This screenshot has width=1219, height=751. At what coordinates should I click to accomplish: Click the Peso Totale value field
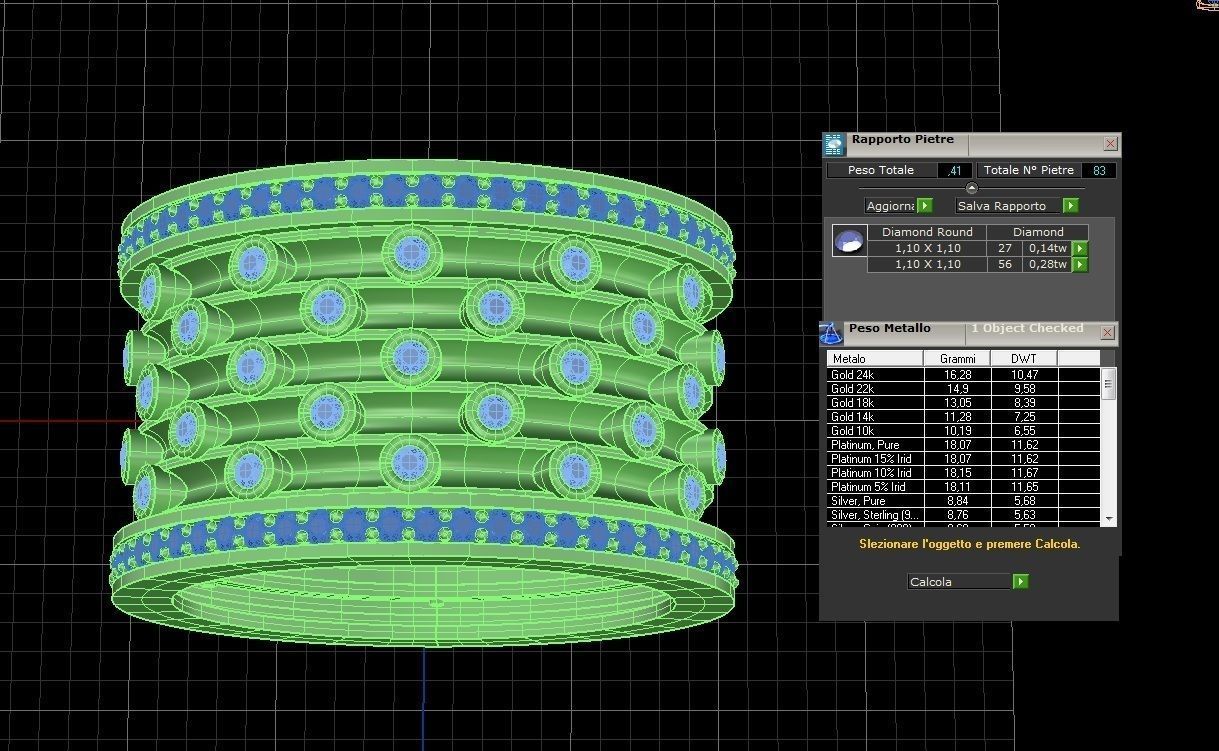click(953, 171)
